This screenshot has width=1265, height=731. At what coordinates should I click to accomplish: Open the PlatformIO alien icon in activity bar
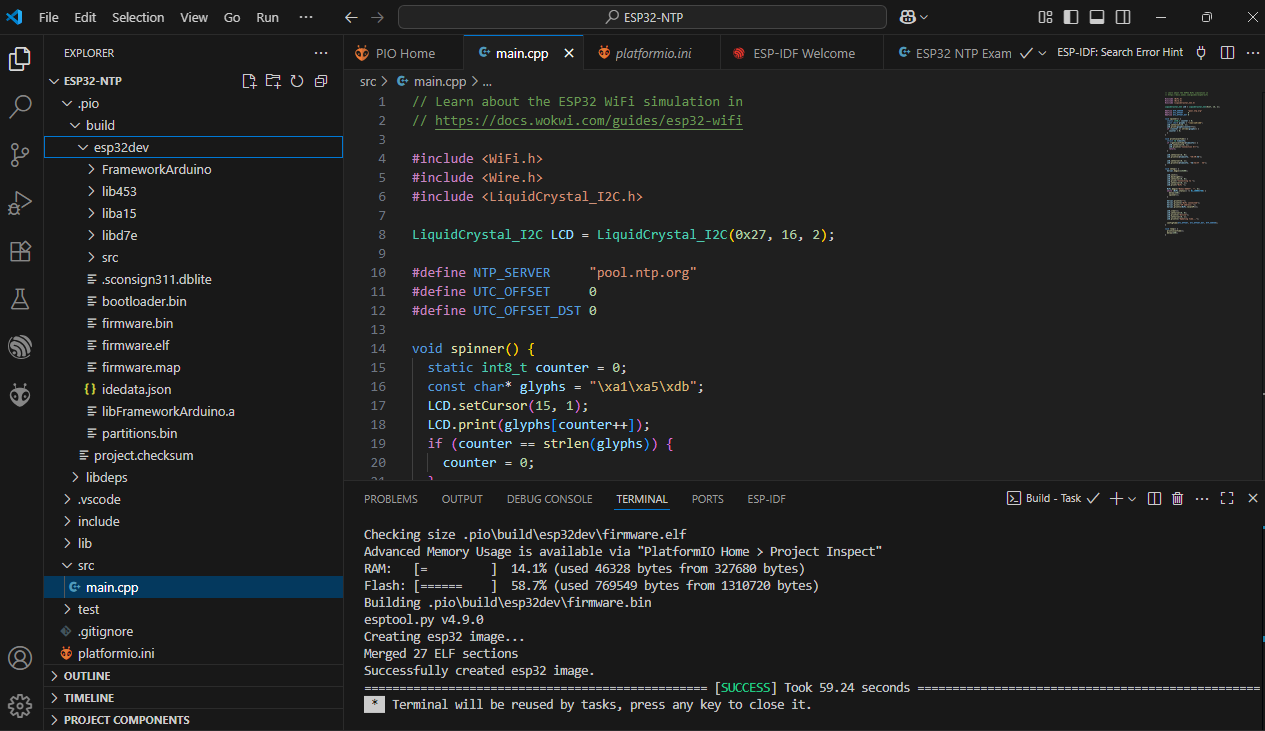coord(20,395)
